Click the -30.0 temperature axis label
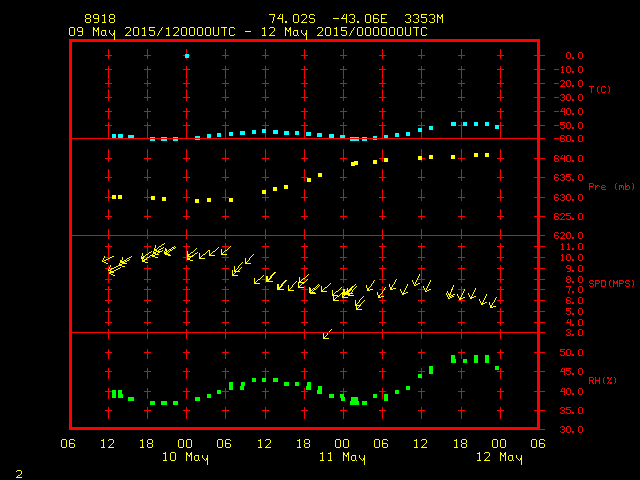640x480 pixels. coord(569,98)
